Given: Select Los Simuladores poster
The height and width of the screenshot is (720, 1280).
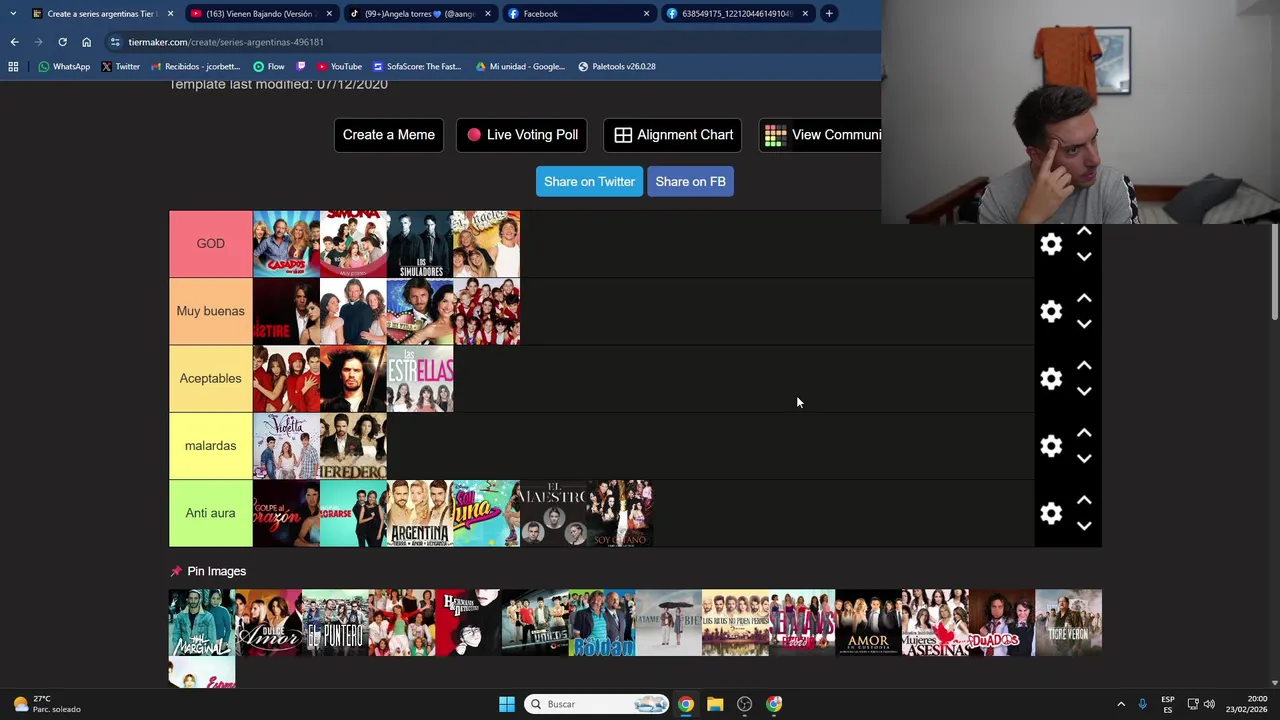Looking at the screenshot, I should tap(420, 244).
